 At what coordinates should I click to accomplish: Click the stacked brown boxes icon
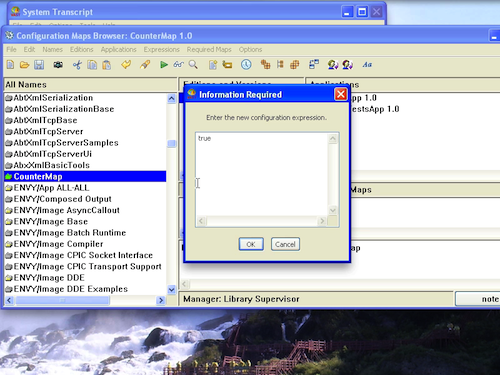[266, 64]
